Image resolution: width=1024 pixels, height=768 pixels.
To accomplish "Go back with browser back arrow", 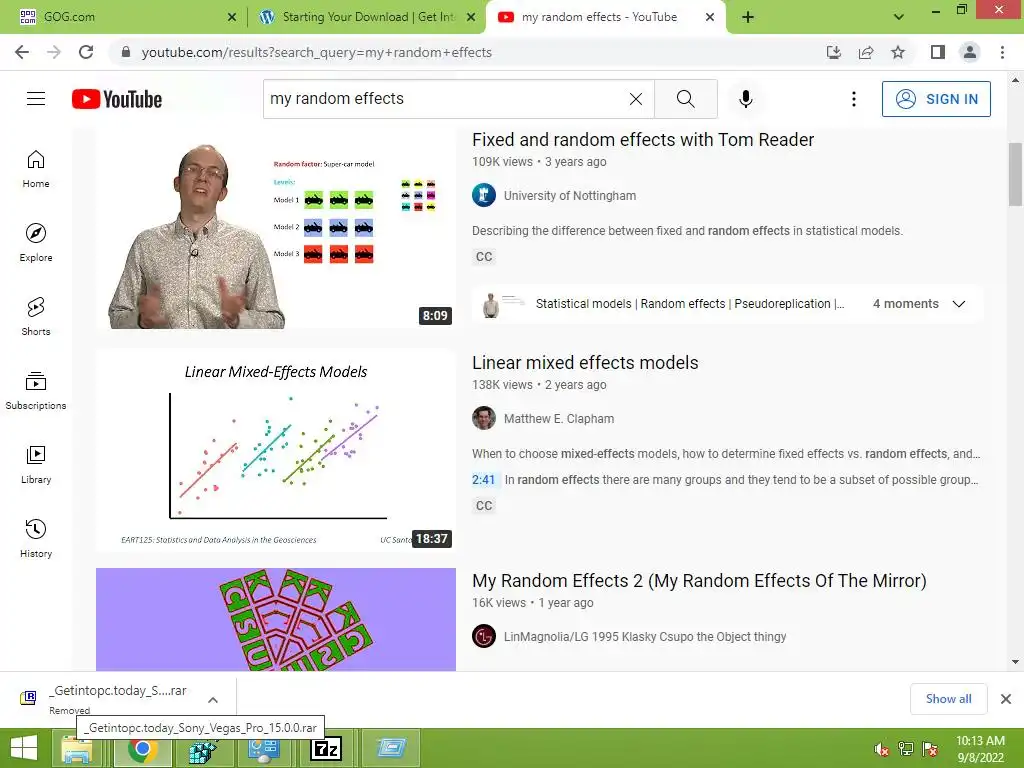I will (x=22, y=52).
